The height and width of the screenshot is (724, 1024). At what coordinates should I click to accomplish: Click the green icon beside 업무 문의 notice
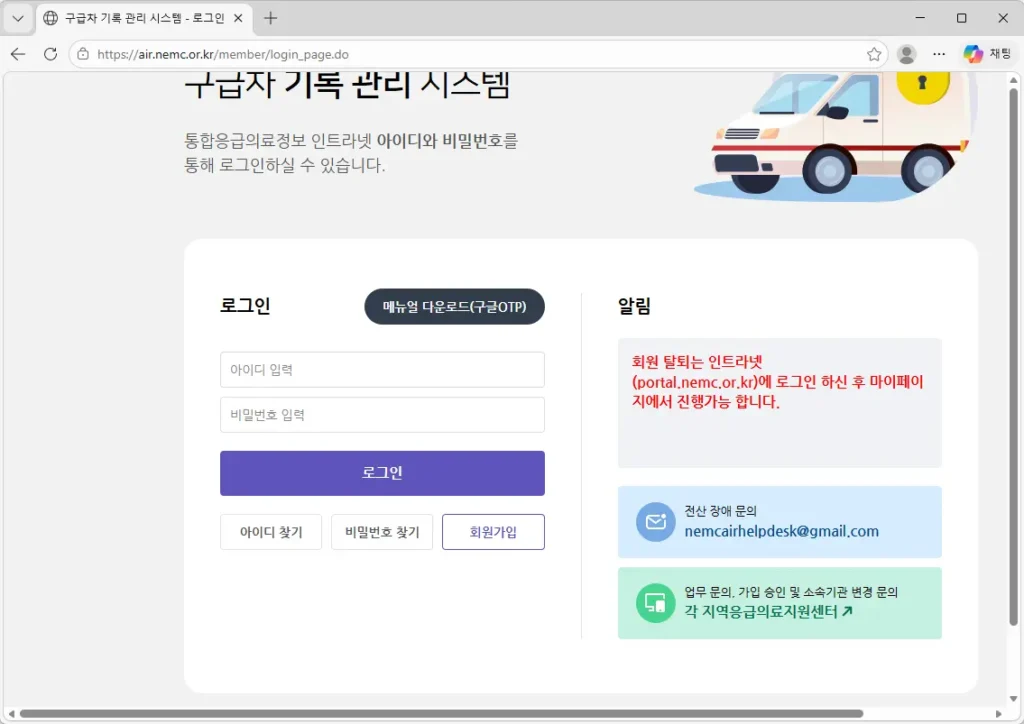point(655,603)
